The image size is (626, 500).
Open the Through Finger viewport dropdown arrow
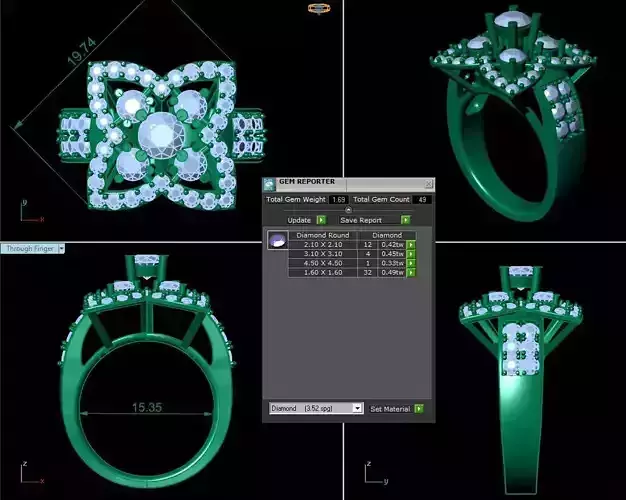[61, 248]
